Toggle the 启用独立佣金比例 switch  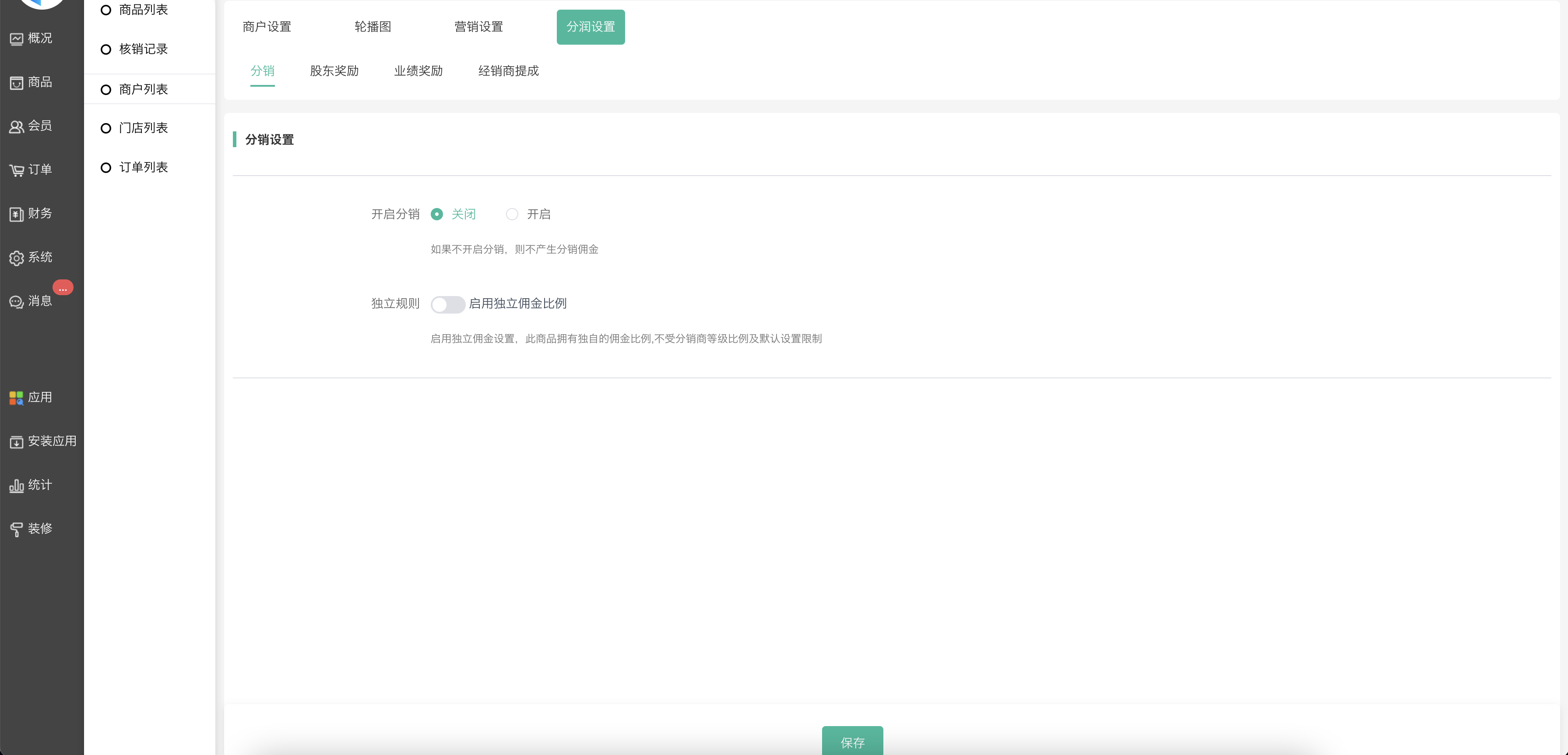447,304
